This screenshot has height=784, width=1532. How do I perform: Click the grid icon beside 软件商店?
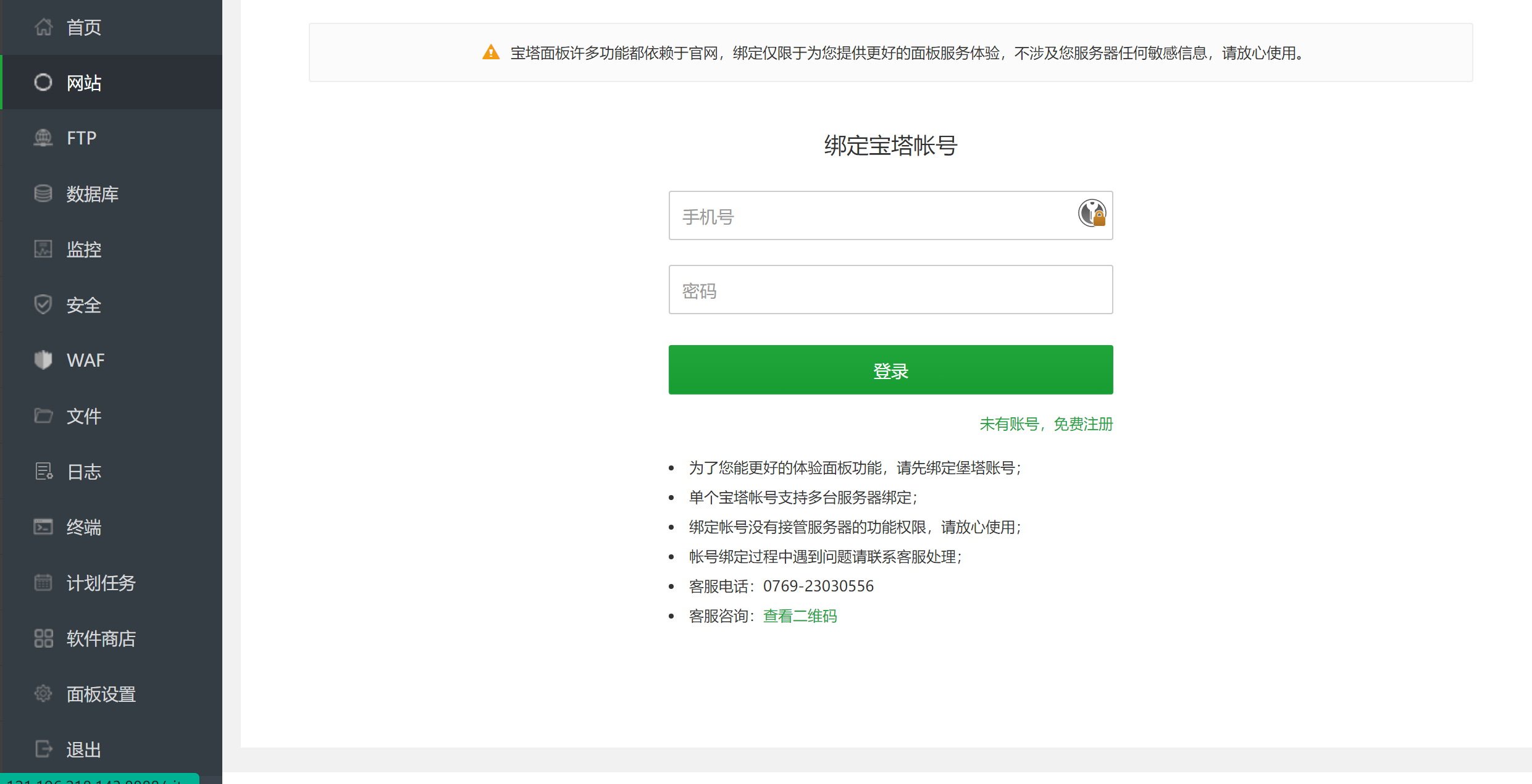43,638
